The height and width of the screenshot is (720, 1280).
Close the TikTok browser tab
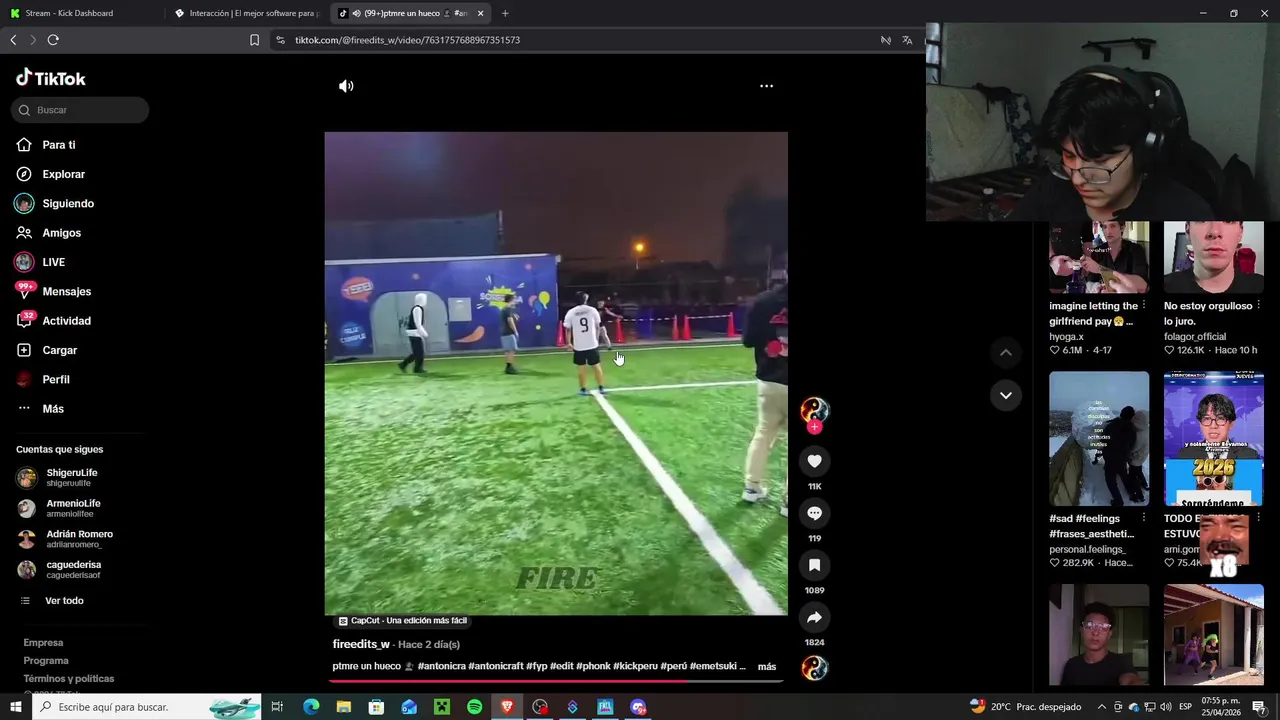pos(481,13)
